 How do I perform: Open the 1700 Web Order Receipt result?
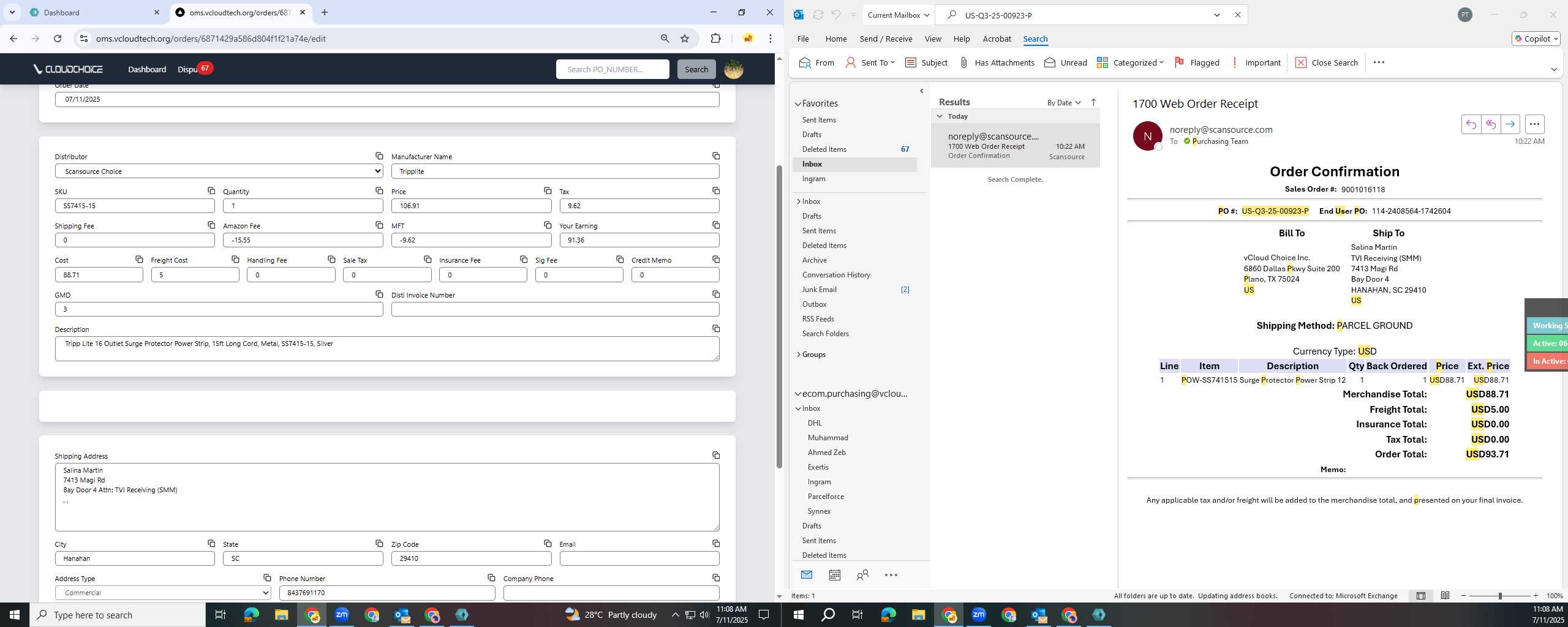1015,146
